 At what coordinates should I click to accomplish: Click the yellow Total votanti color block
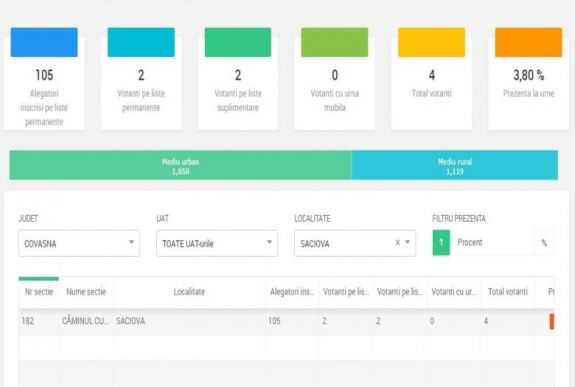coord(432,42)
